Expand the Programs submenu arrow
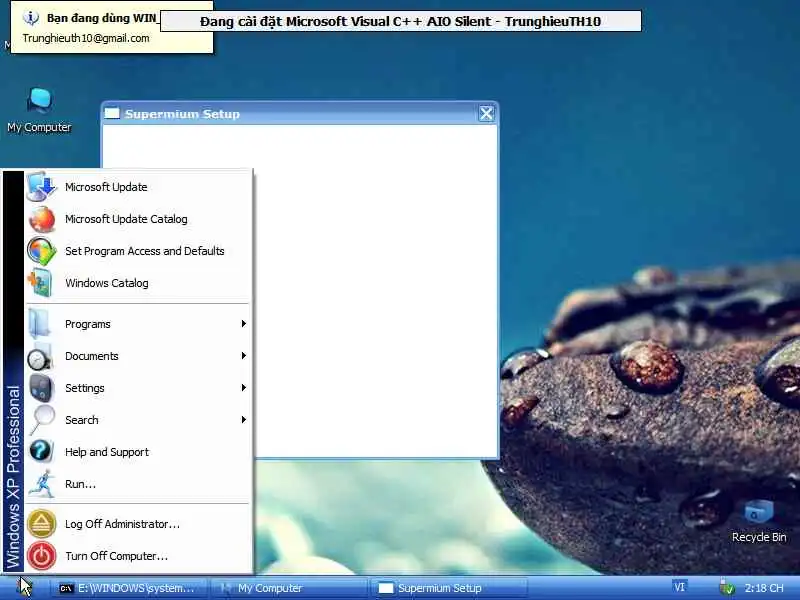This screenshot has width=800, height=600. [244, 324]
